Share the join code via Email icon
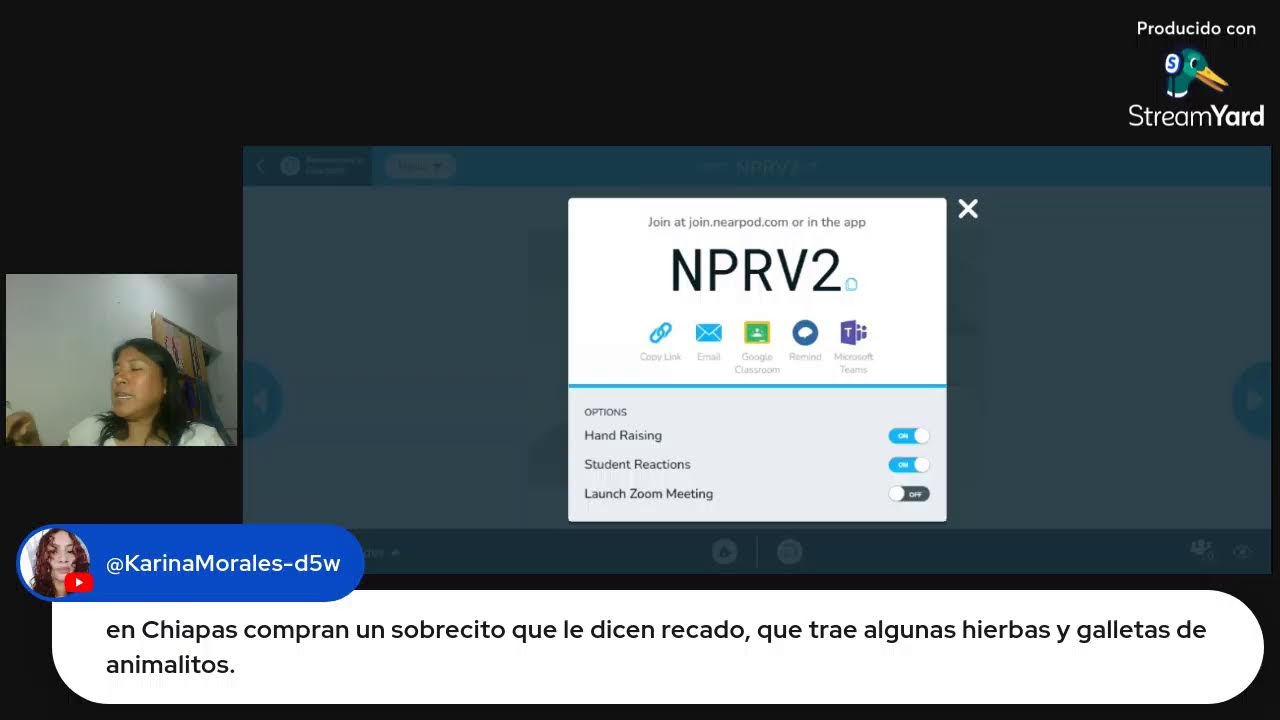The image size is (1280, 720). pyautogui.click(x=708, y=333)
